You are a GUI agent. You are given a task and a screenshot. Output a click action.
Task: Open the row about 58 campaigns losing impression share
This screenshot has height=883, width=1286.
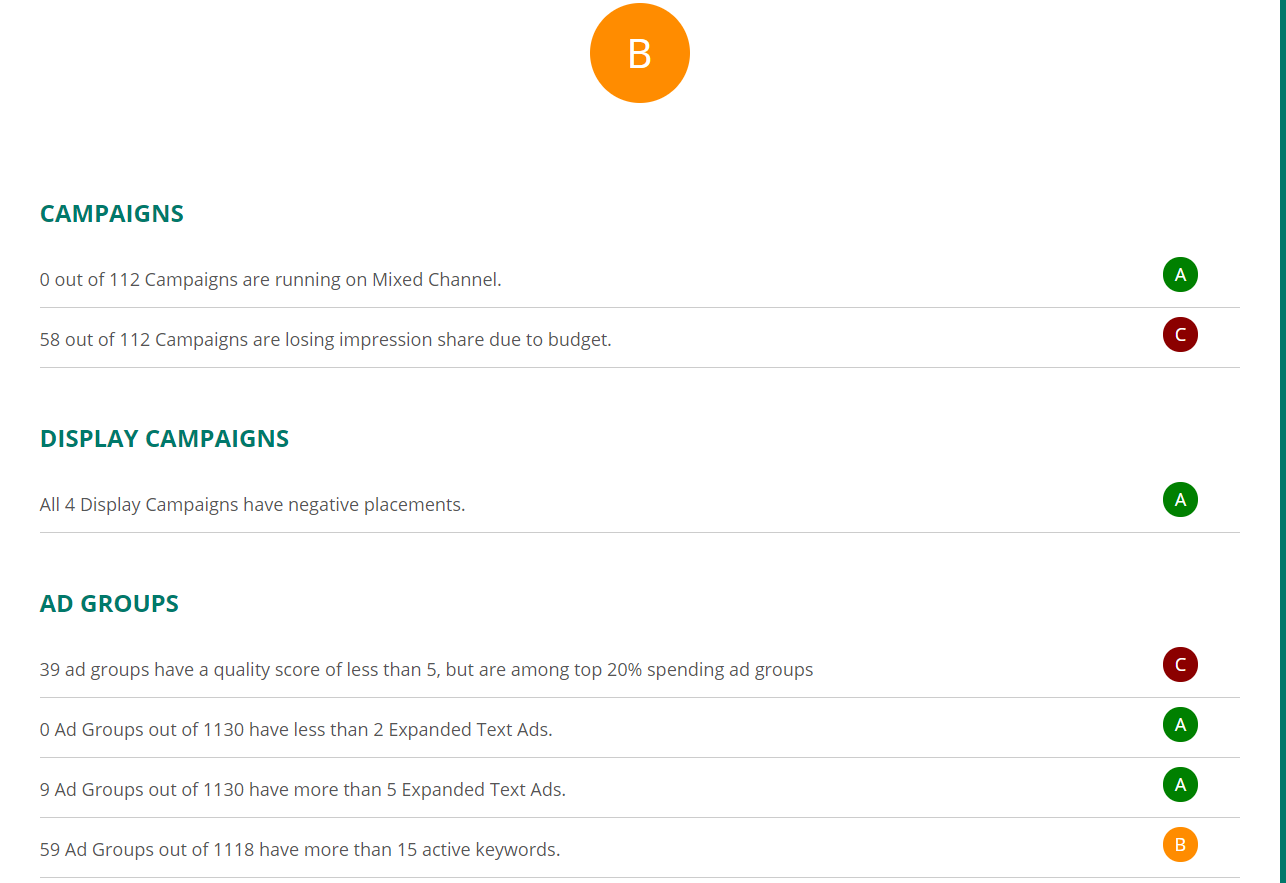pos(640,338)
